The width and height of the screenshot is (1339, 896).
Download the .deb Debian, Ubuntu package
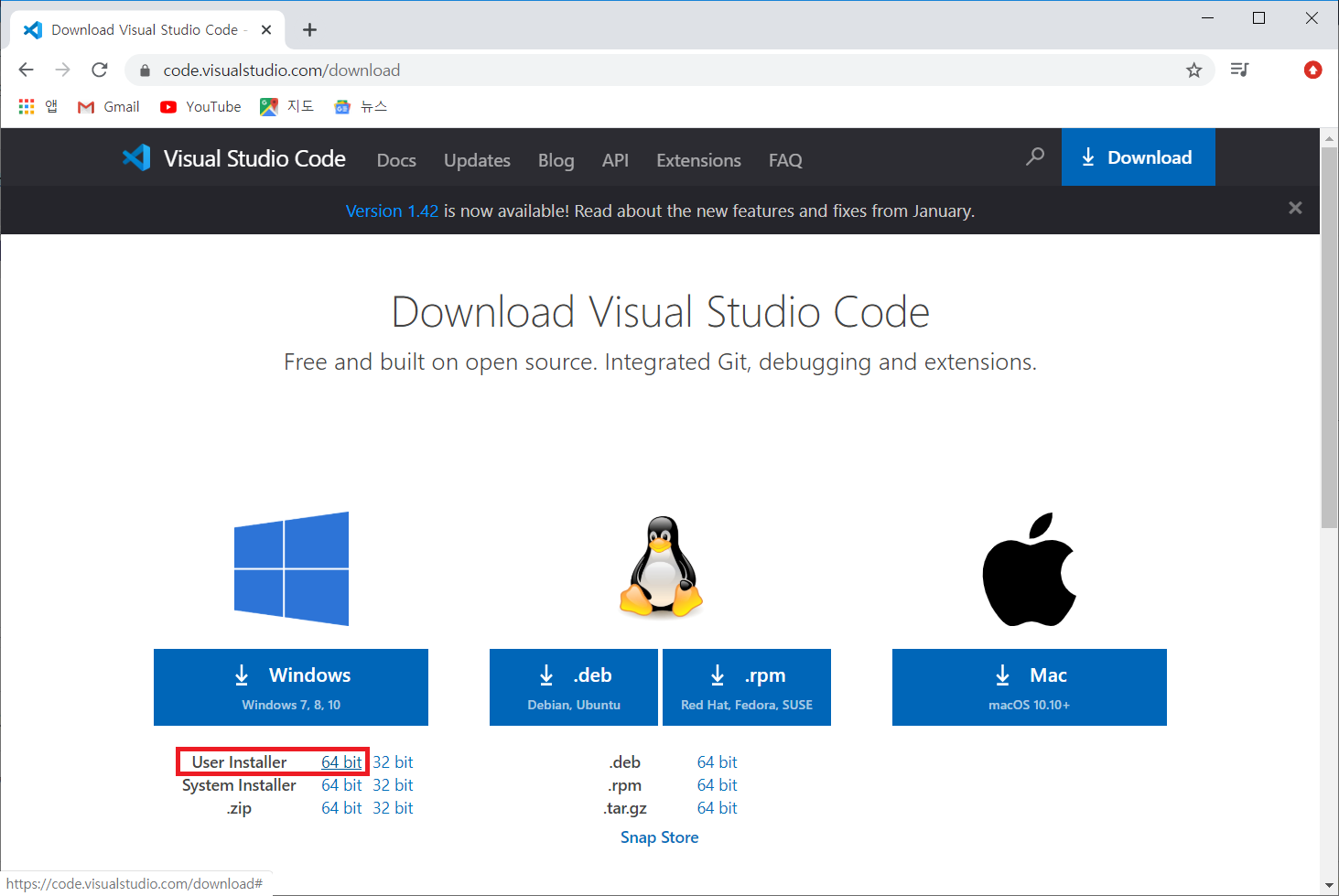click(x=574, y=687)
